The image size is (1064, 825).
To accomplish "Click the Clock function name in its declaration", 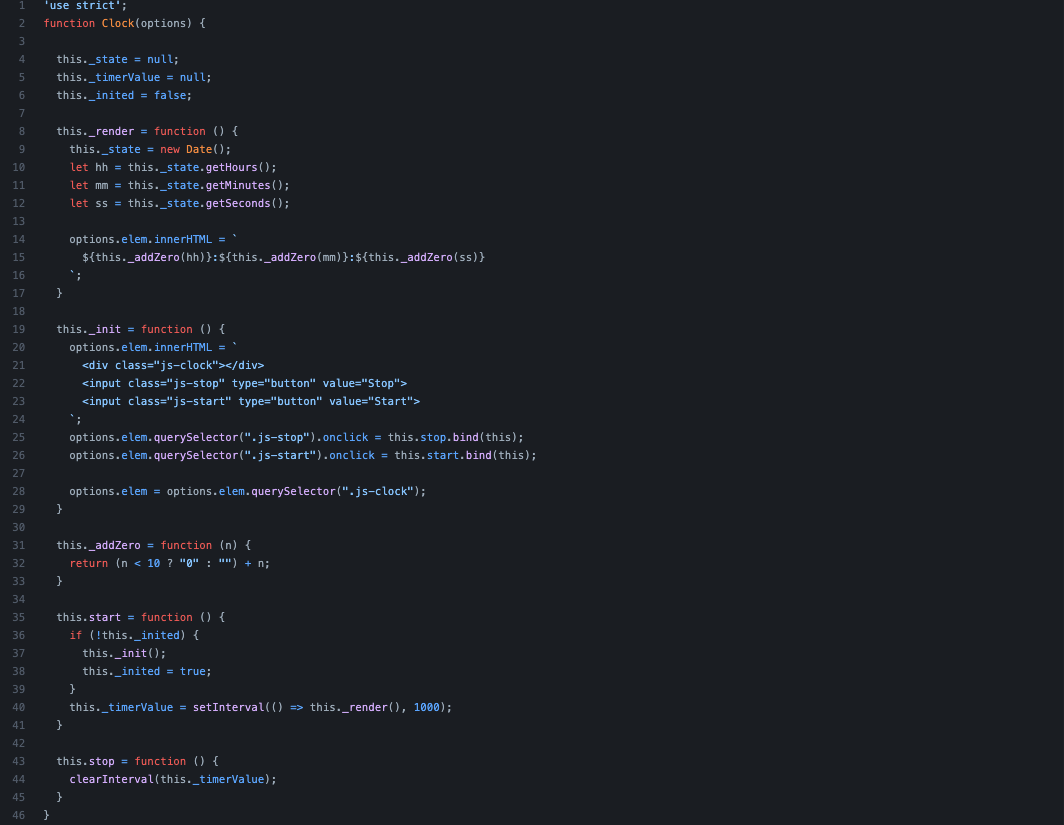I will [117, 23].
